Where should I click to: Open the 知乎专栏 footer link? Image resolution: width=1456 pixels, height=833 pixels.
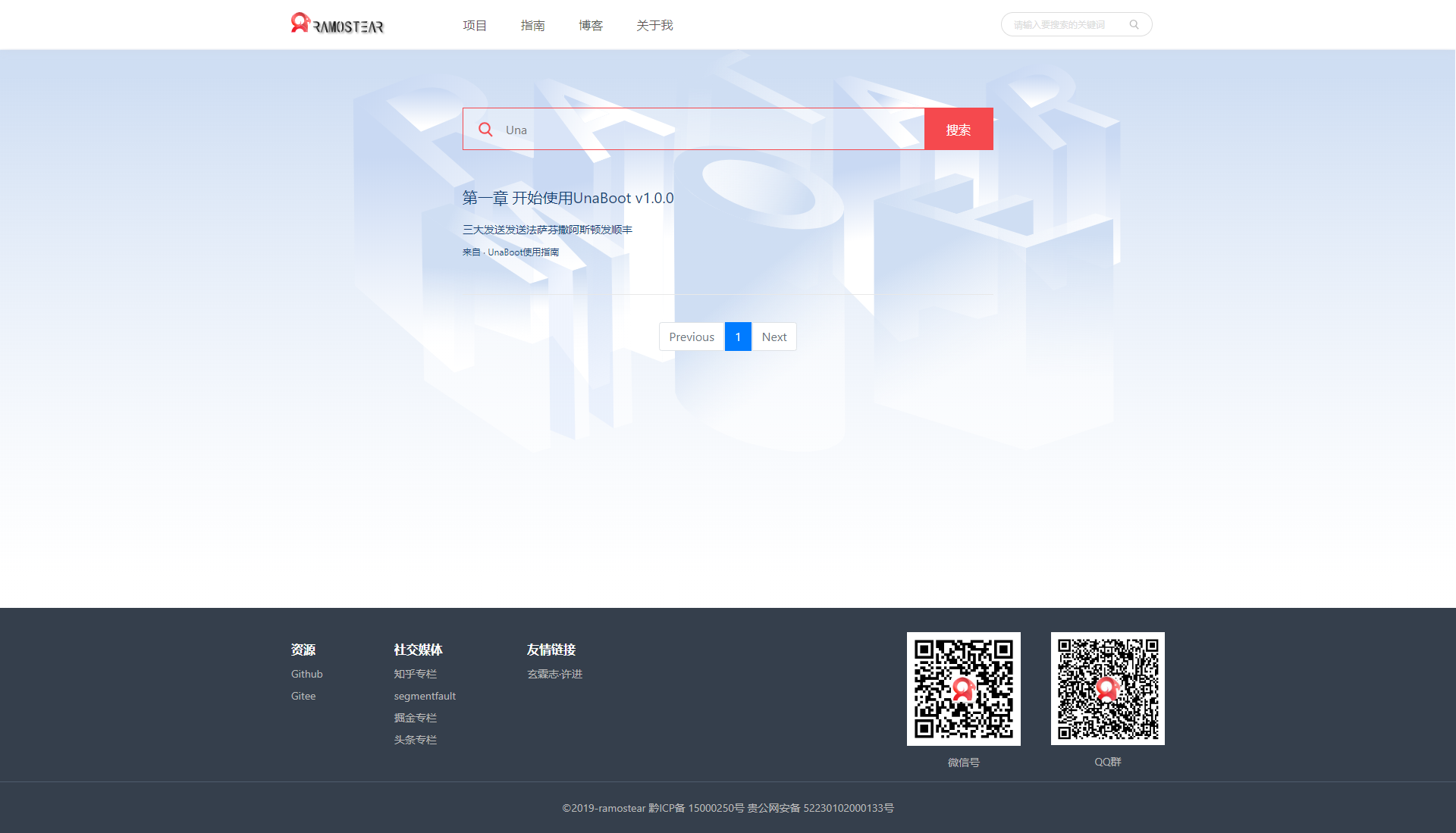tap(415, 674)
